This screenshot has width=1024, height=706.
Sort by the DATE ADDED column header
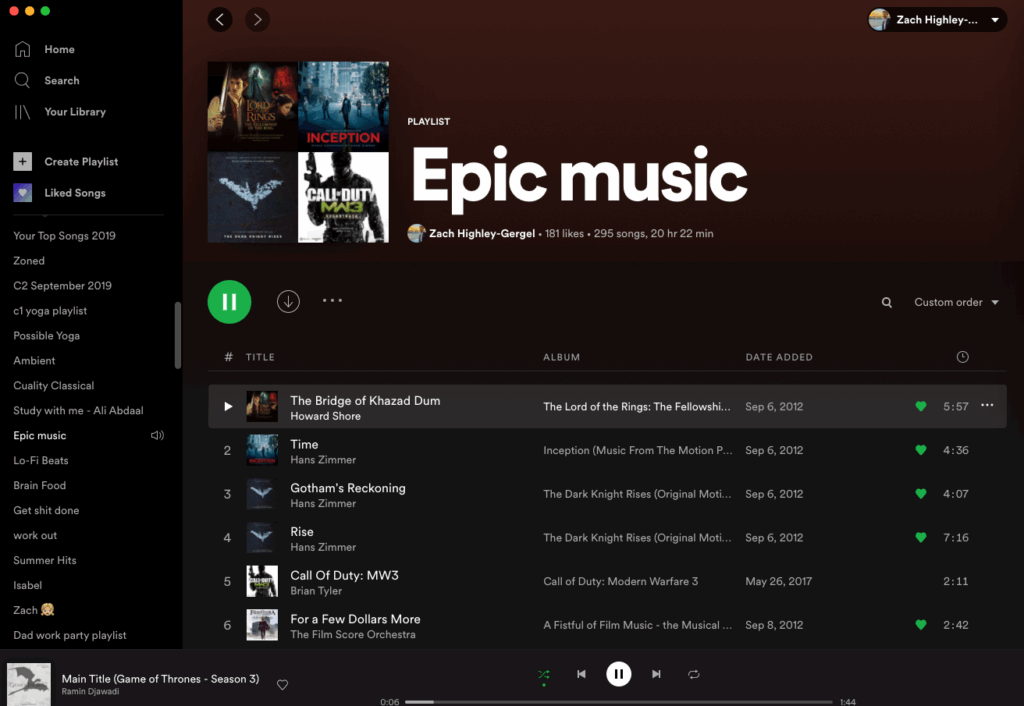[779, 357]
